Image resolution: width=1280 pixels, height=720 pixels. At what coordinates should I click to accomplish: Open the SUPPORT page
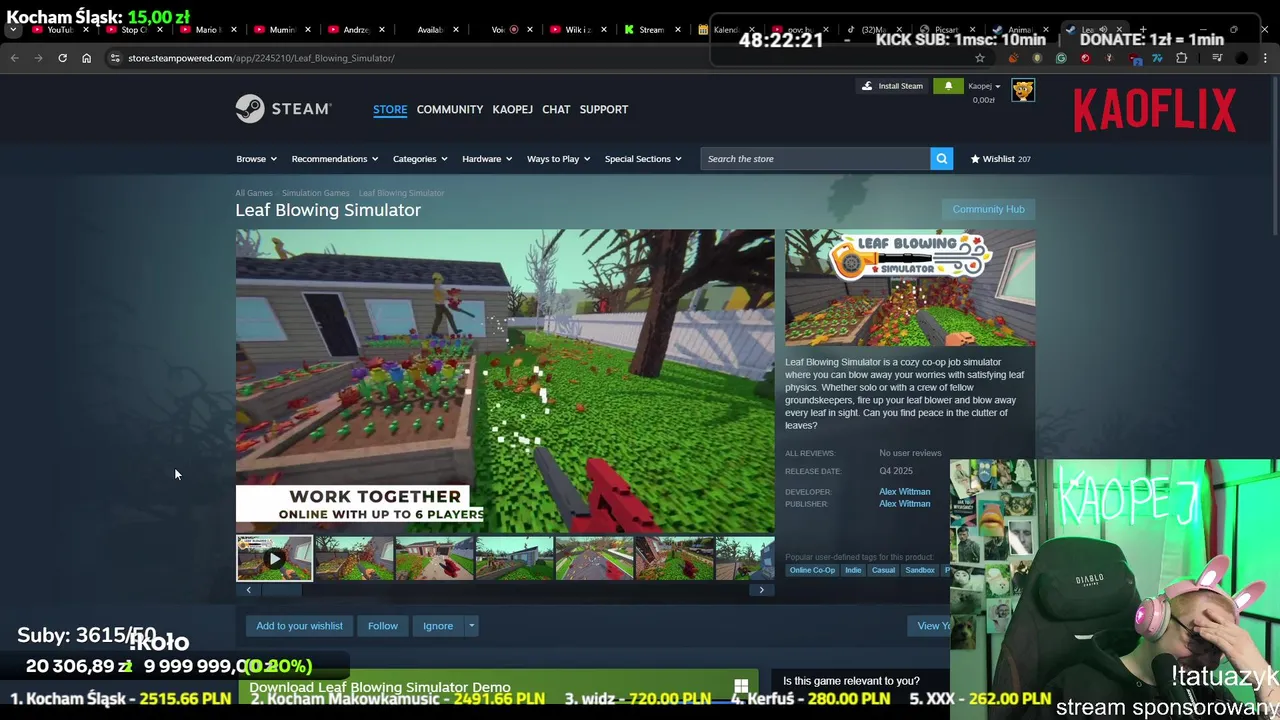[604, 109]
